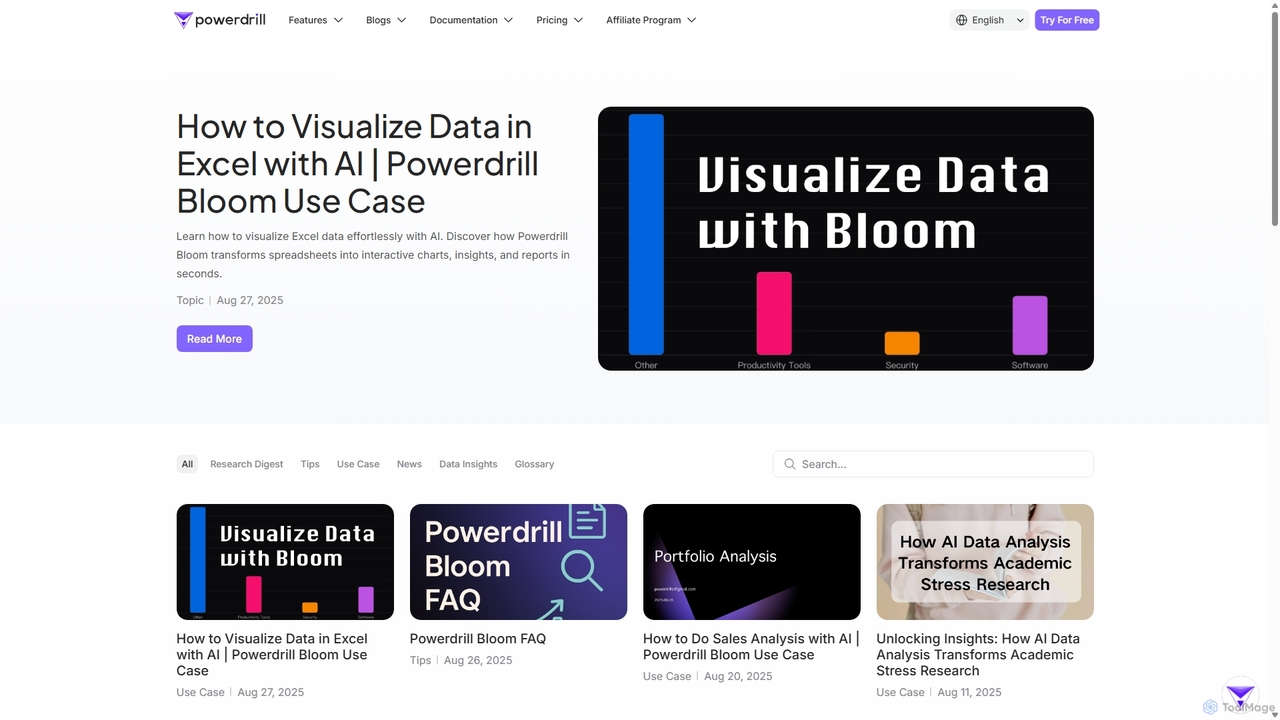Switch to the Use Case tab
Image resolution: width=1280 pixels, height=720 pixels.
click(x=358, y=464)
